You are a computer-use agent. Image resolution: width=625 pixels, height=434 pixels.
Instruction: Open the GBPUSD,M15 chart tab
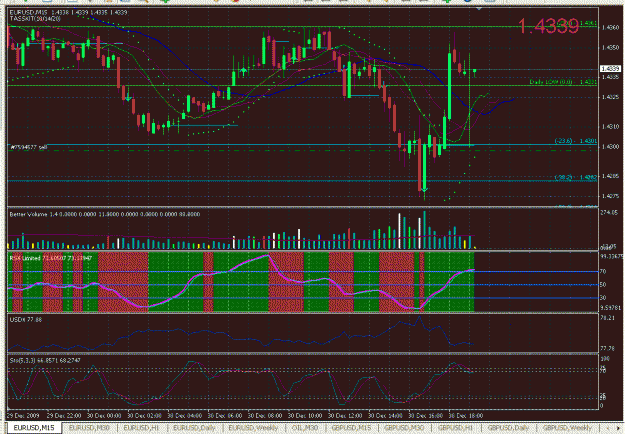(351, 428)
